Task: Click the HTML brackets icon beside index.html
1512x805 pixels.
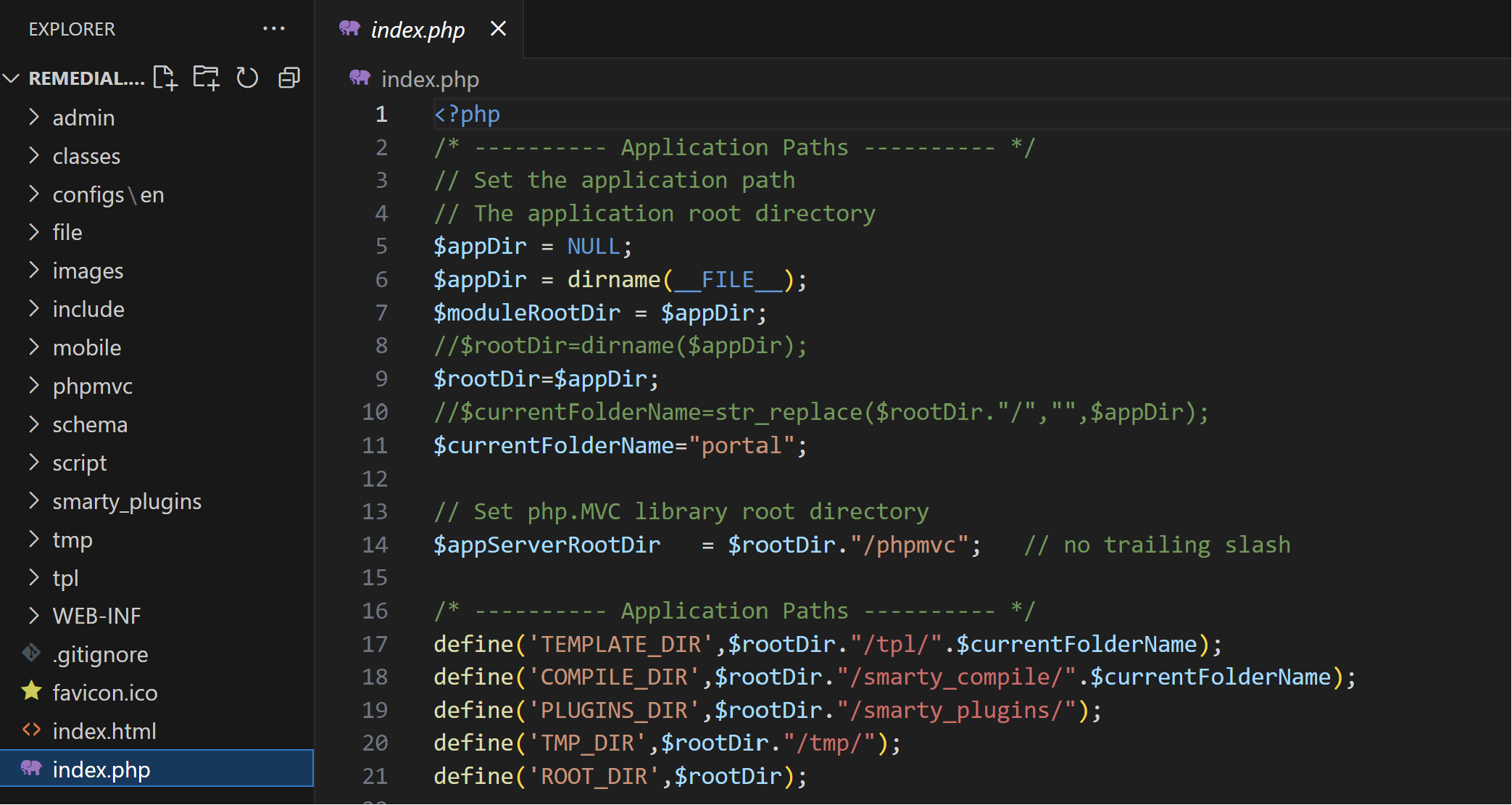Action: click(x=31, y=730)
